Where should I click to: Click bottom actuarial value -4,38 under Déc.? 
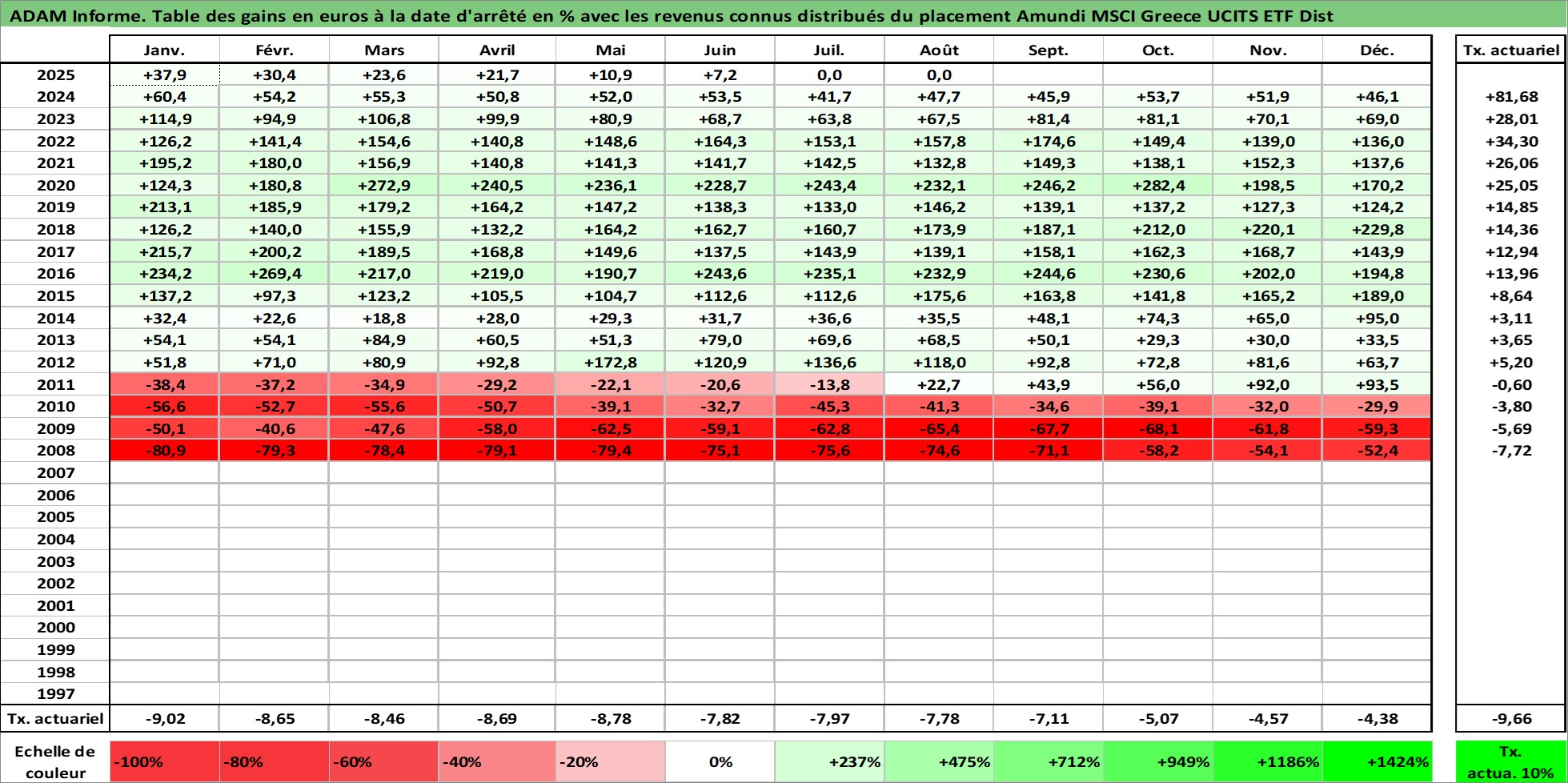tap(1377, 718)
